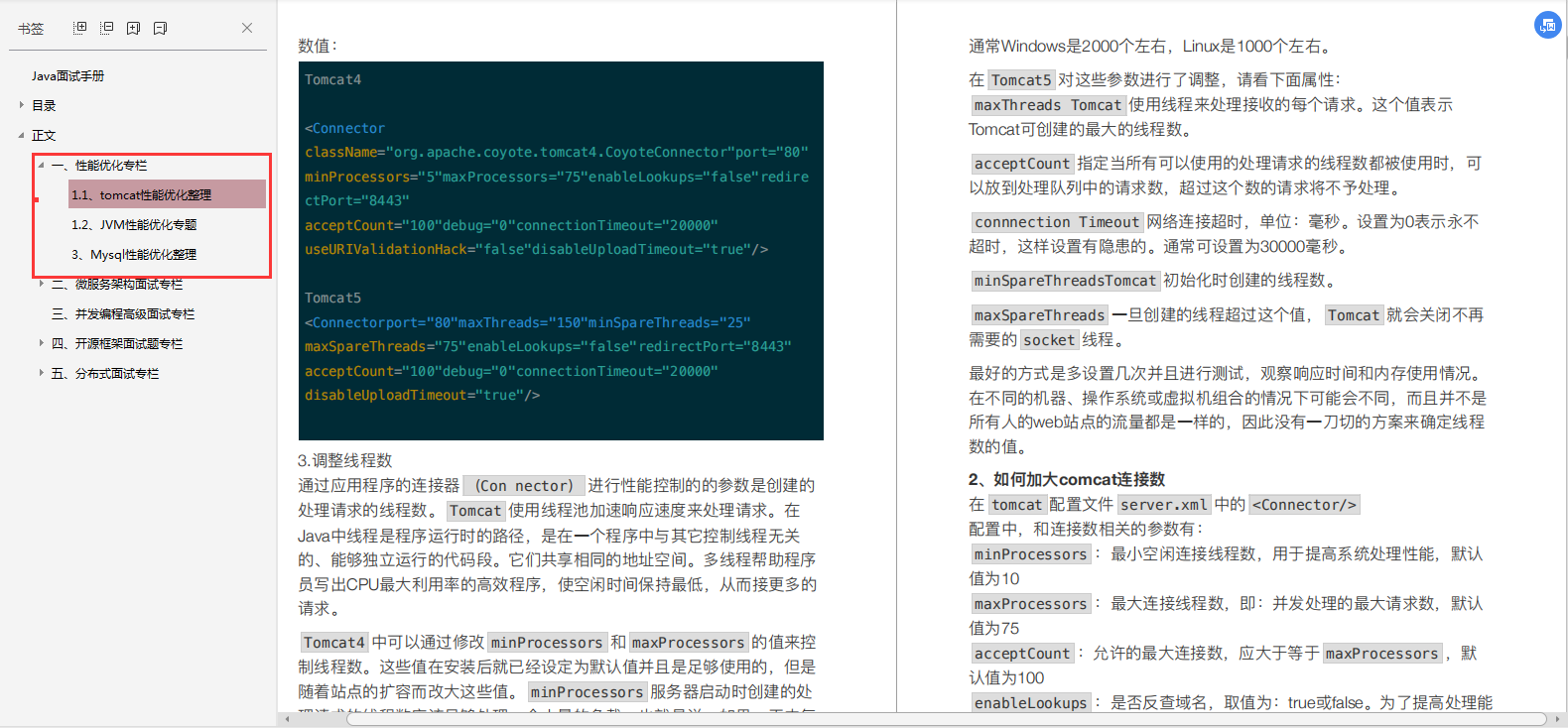This screenshot has height=728, width=1568.
Task: Collapse 一、性能优化专栏 section
Action: 41,165
